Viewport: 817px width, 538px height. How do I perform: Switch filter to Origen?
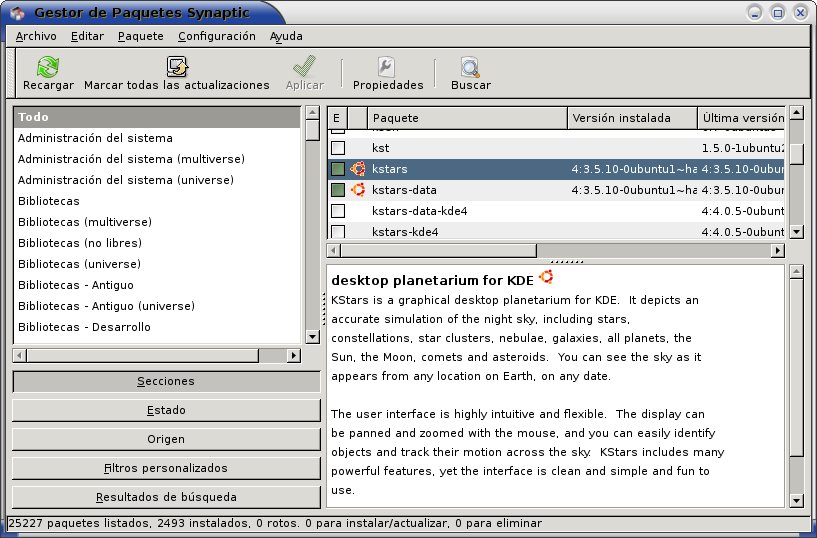pos(166,439)
